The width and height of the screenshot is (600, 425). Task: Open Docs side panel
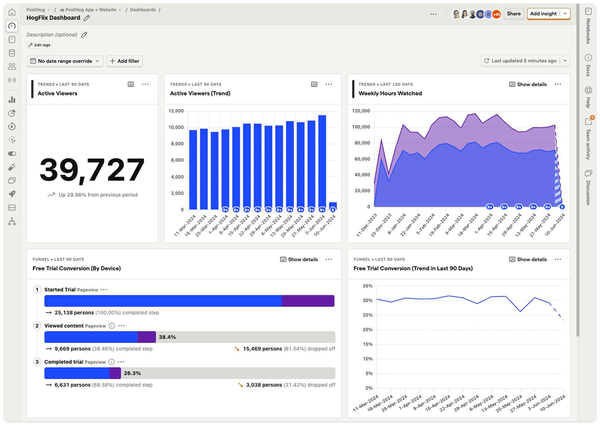click(588, 65)
